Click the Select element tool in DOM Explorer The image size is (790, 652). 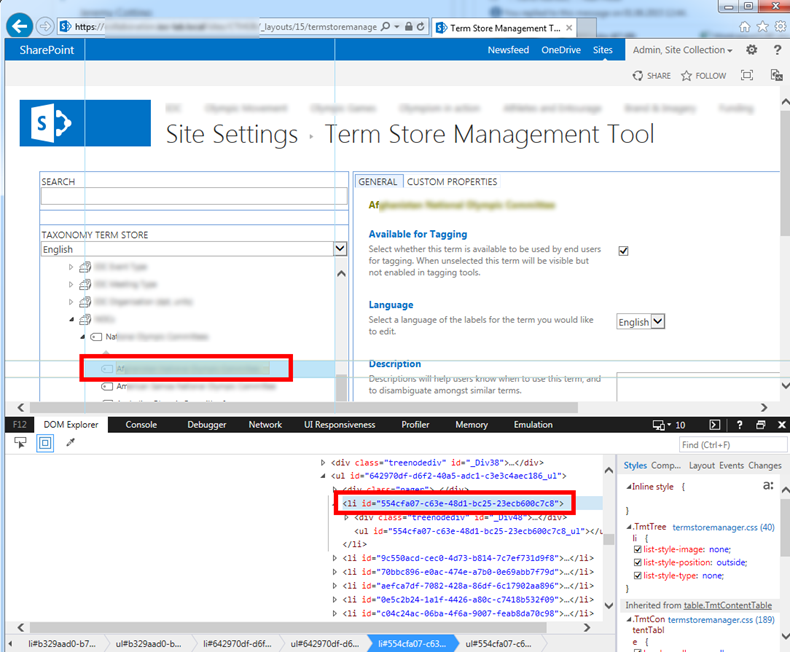tap(20, 443)
